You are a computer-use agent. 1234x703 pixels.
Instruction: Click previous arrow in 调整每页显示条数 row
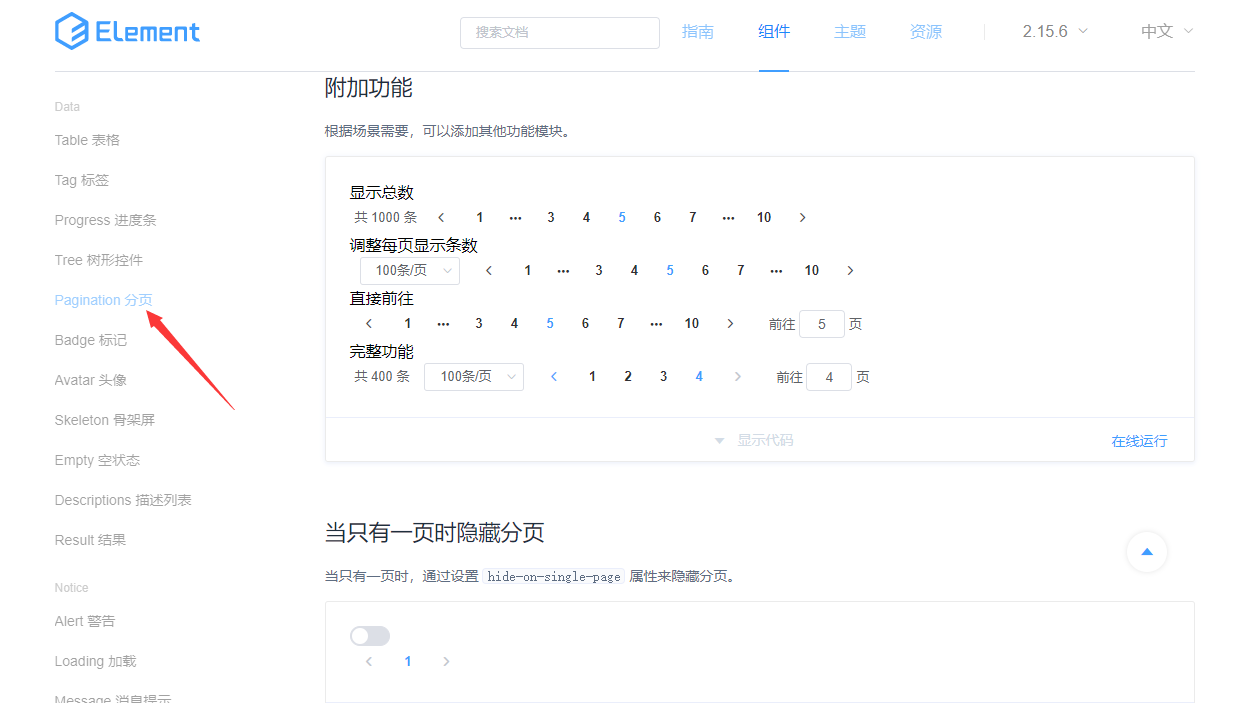coord(489,270)
